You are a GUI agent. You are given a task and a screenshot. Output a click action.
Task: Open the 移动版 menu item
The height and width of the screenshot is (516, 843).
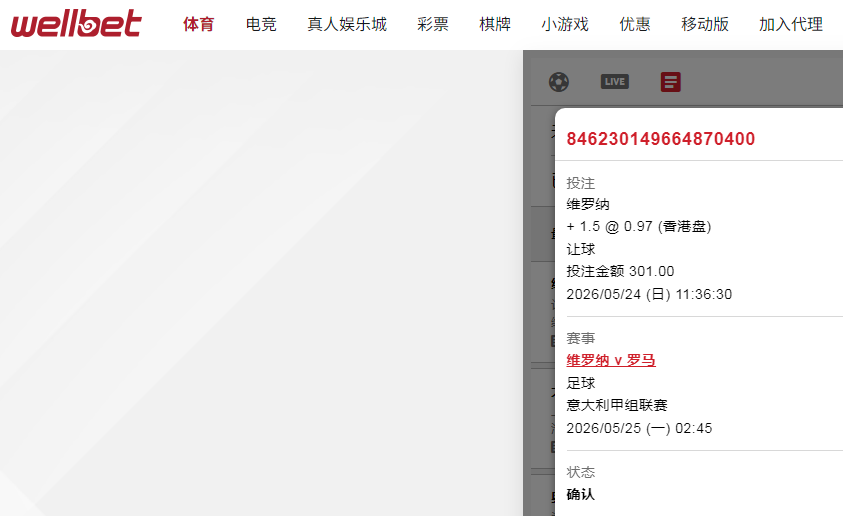[x=705, y=24]
